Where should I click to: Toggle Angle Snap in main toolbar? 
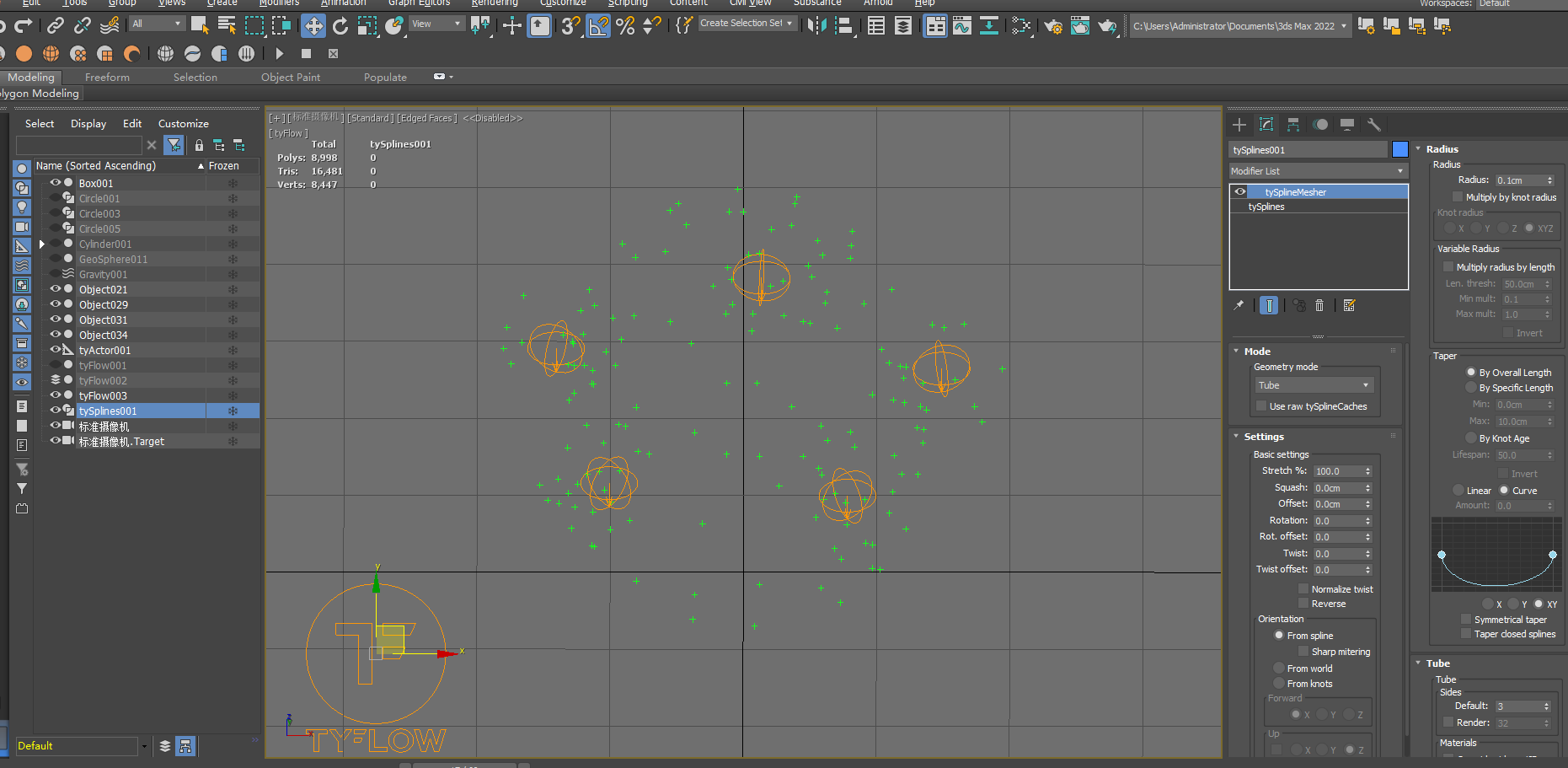pyautogui.click(x=598, y=26)
